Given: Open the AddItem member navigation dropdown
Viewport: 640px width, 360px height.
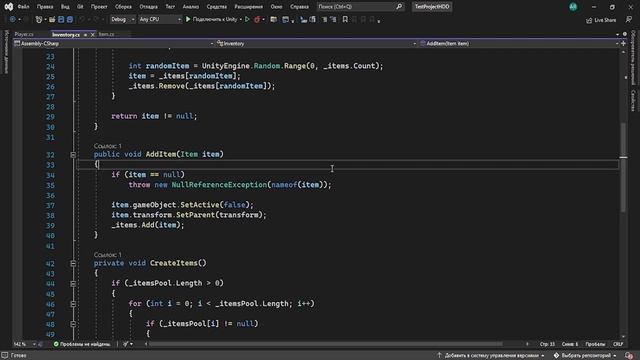Looking at the screenshot, I should coord(519,43).
